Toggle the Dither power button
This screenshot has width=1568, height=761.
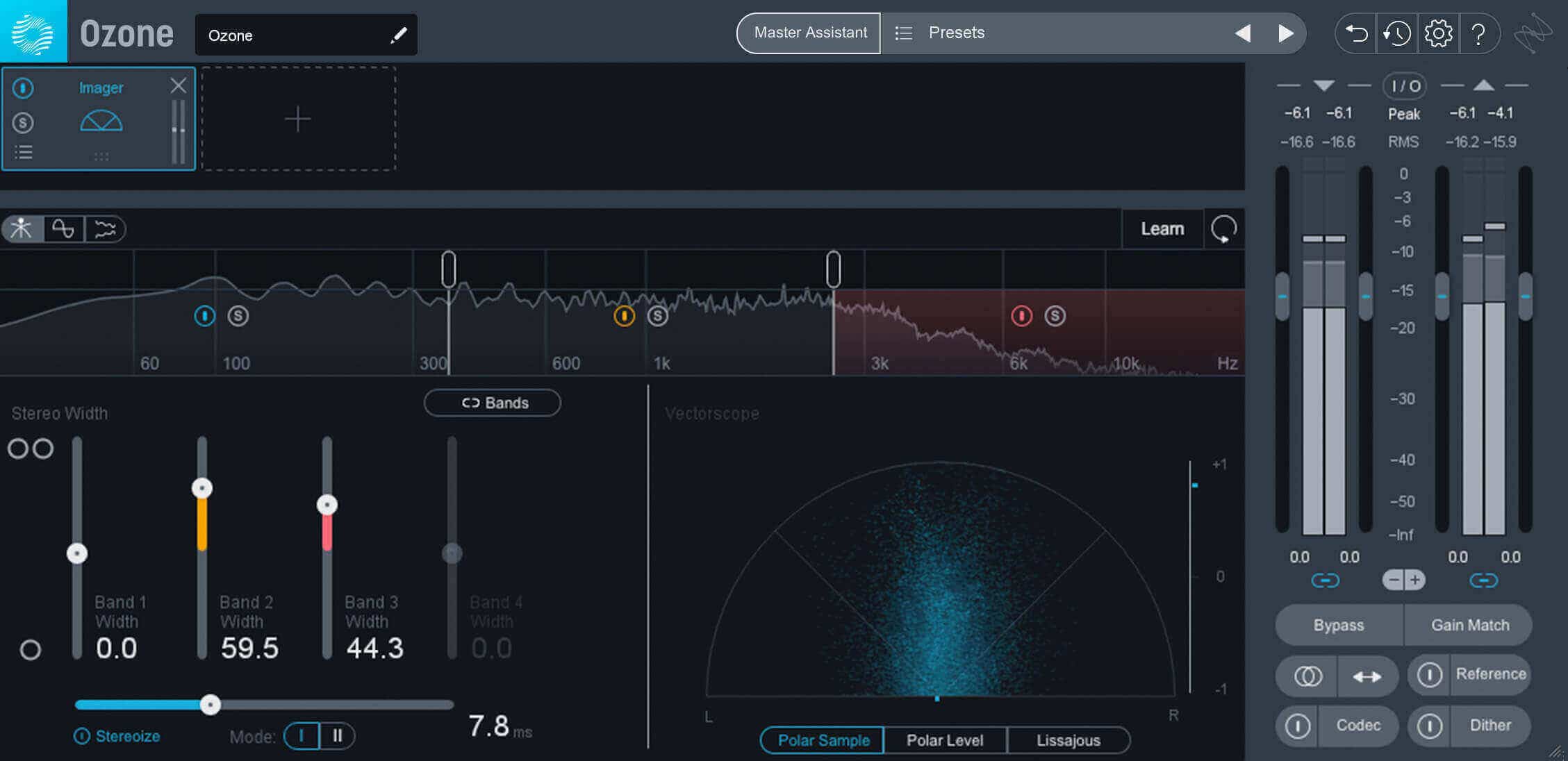1430,726
